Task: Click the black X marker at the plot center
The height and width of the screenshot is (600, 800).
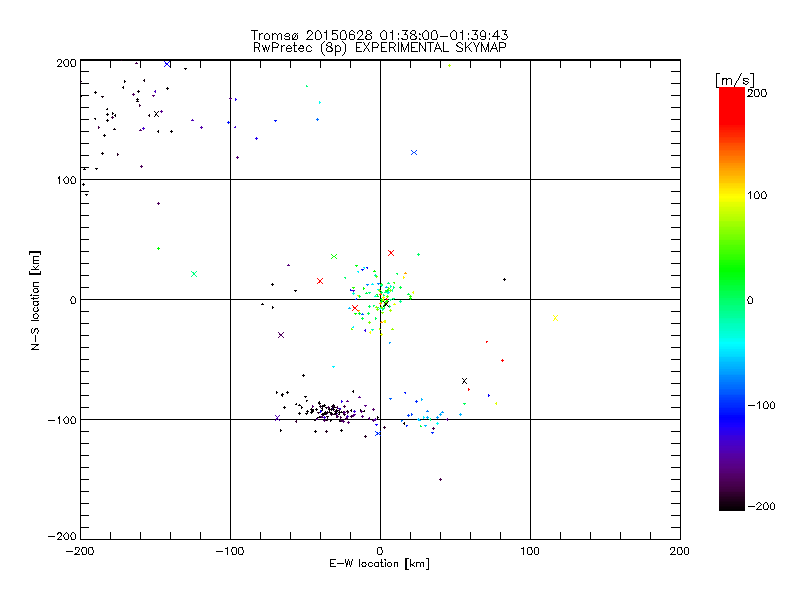Action: point(386,304)
